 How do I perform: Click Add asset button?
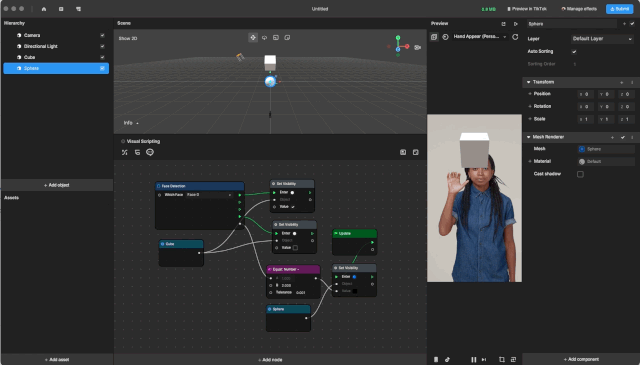[57, 360]
